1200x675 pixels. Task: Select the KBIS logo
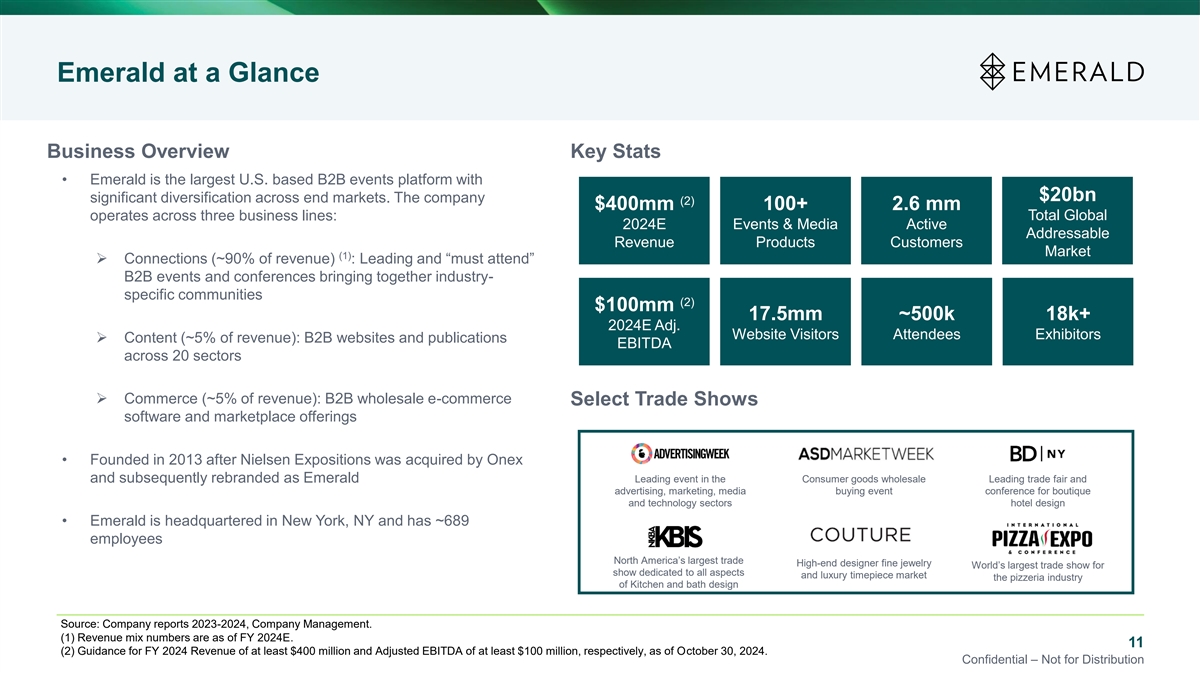[x=679, y=536]
